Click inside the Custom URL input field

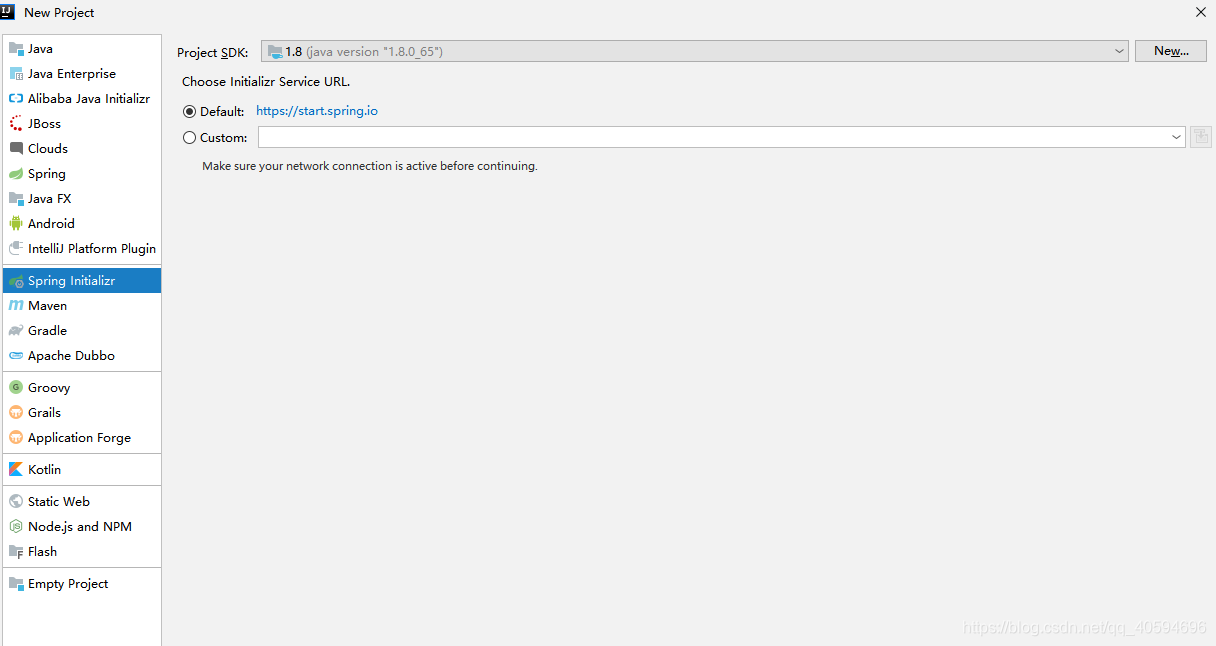(x=712, y=138)
